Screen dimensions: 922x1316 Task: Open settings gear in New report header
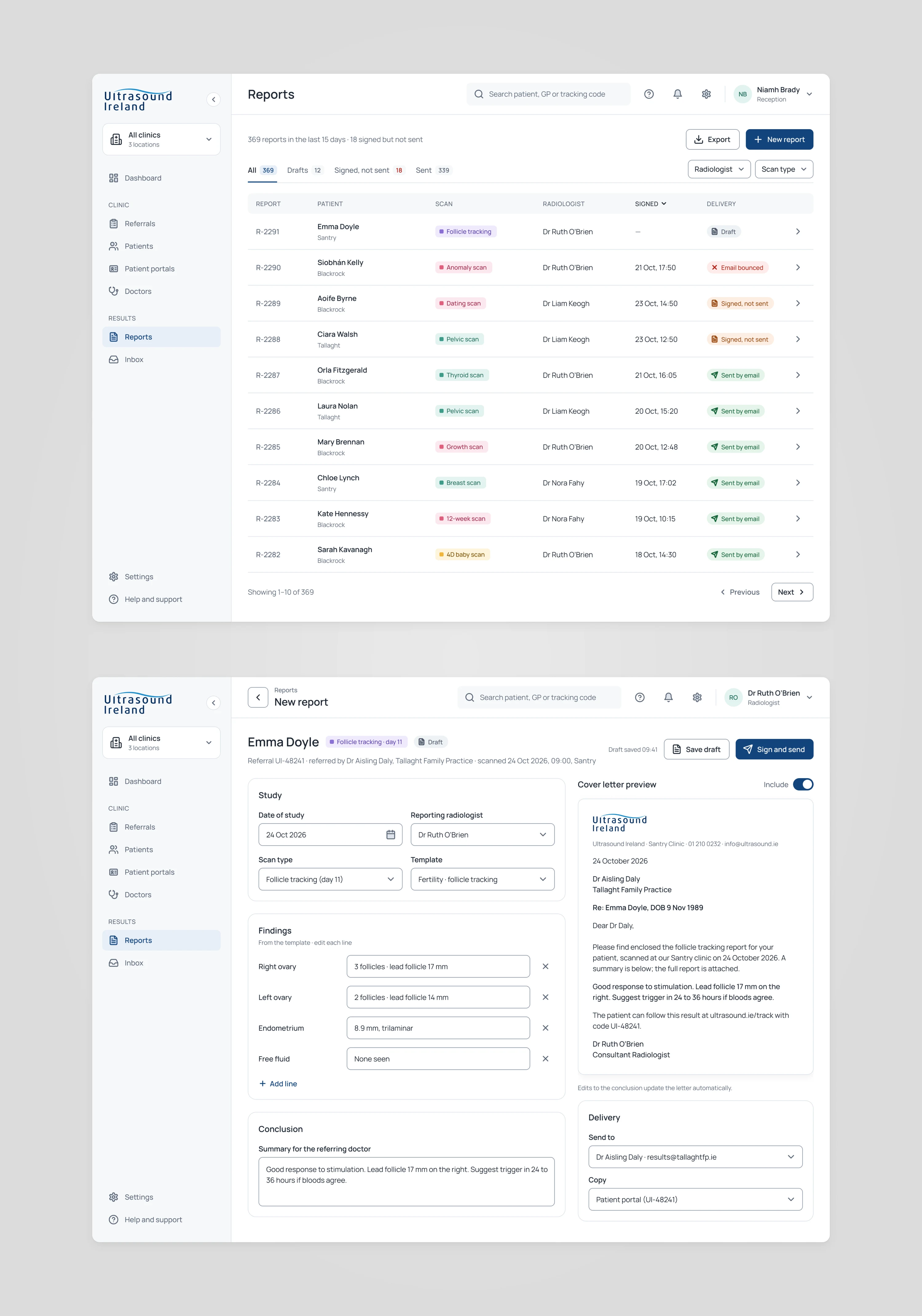697,698
